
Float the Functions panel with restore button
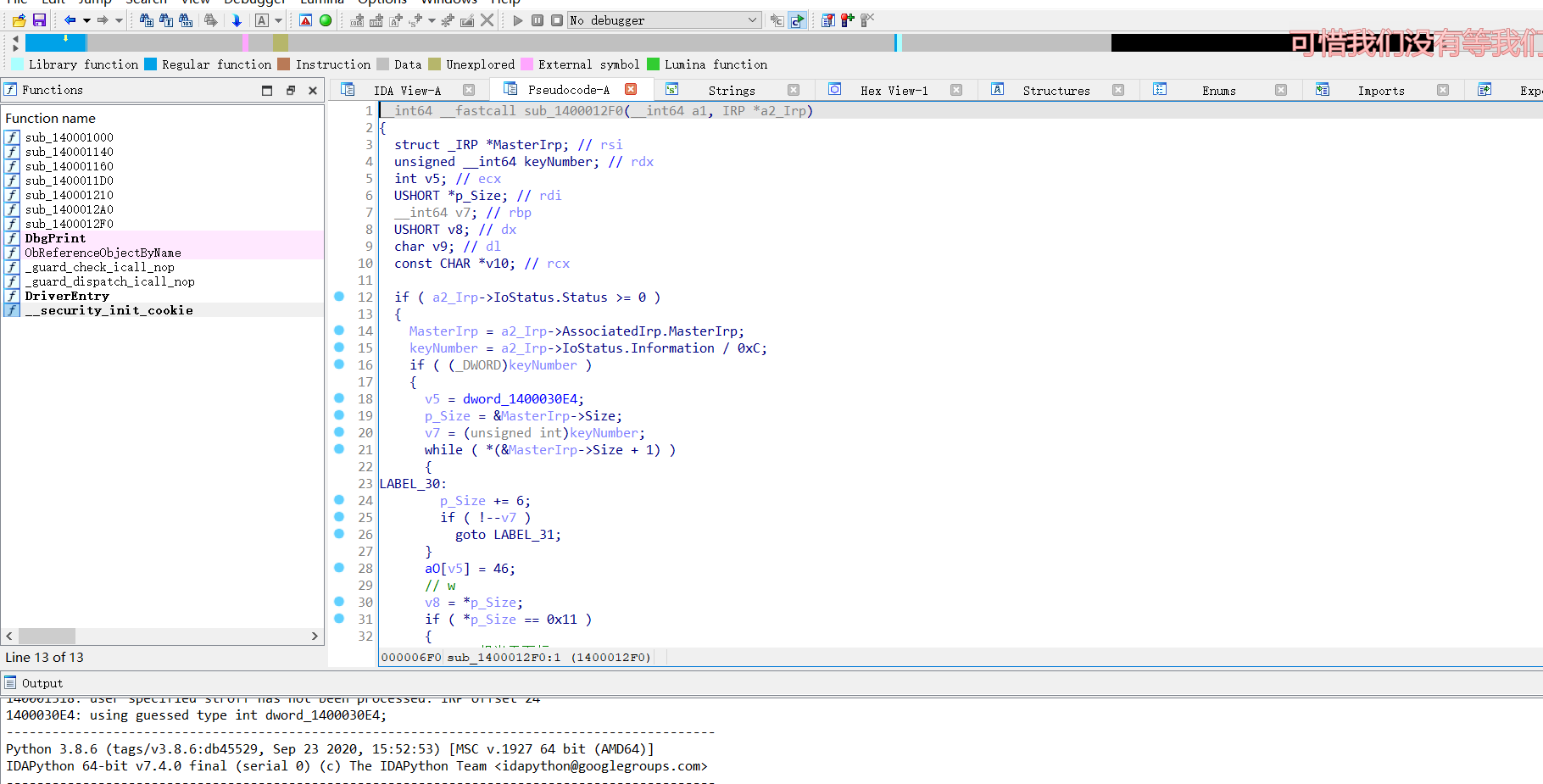click(291, 90)
